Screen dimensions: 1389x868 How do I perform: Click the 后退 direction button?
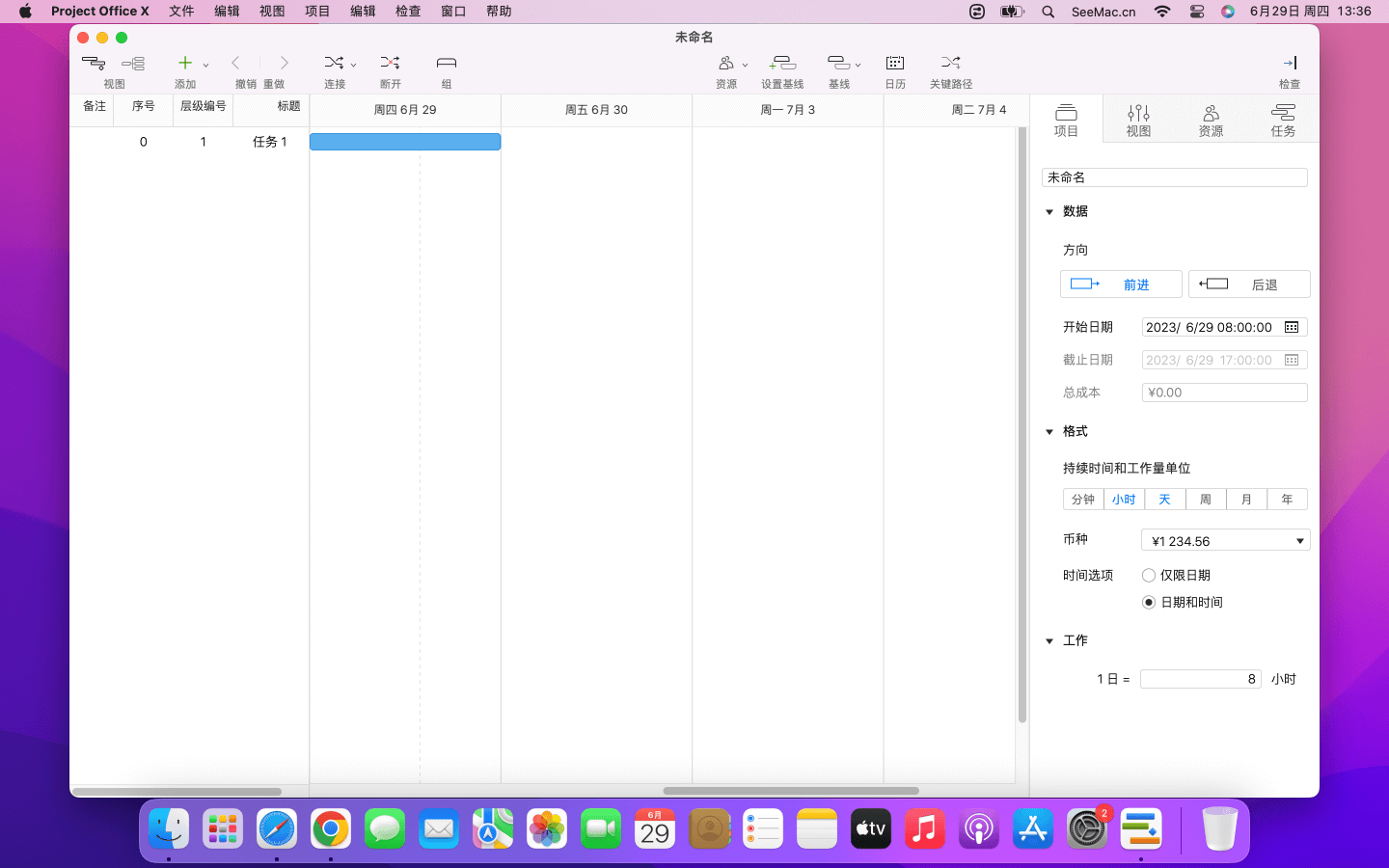pyautogui.click(x=1249, y=285)
